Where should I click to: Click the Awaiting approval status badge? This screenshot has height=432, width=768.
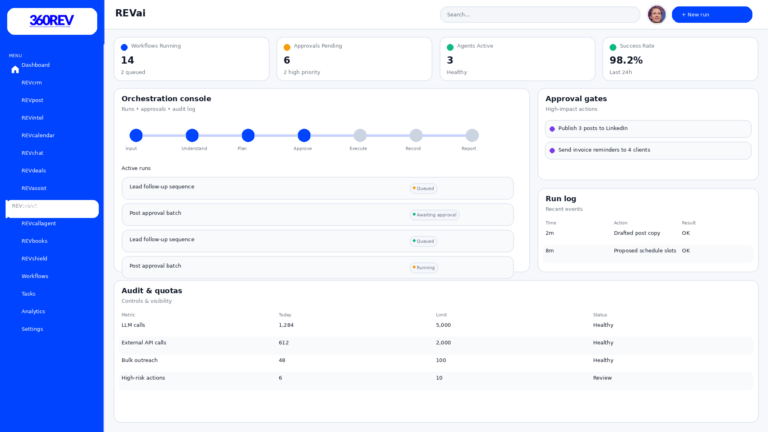point(434,214)
